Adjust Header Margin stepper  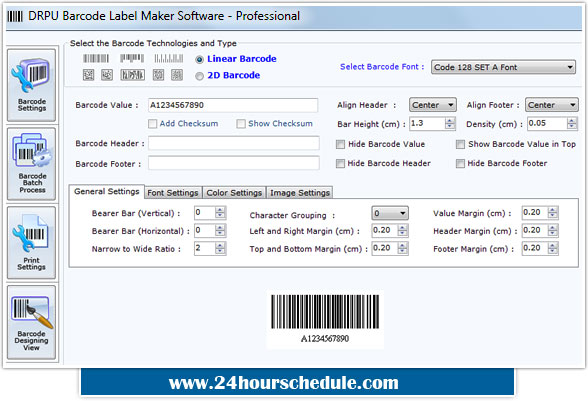click(552, 230)
